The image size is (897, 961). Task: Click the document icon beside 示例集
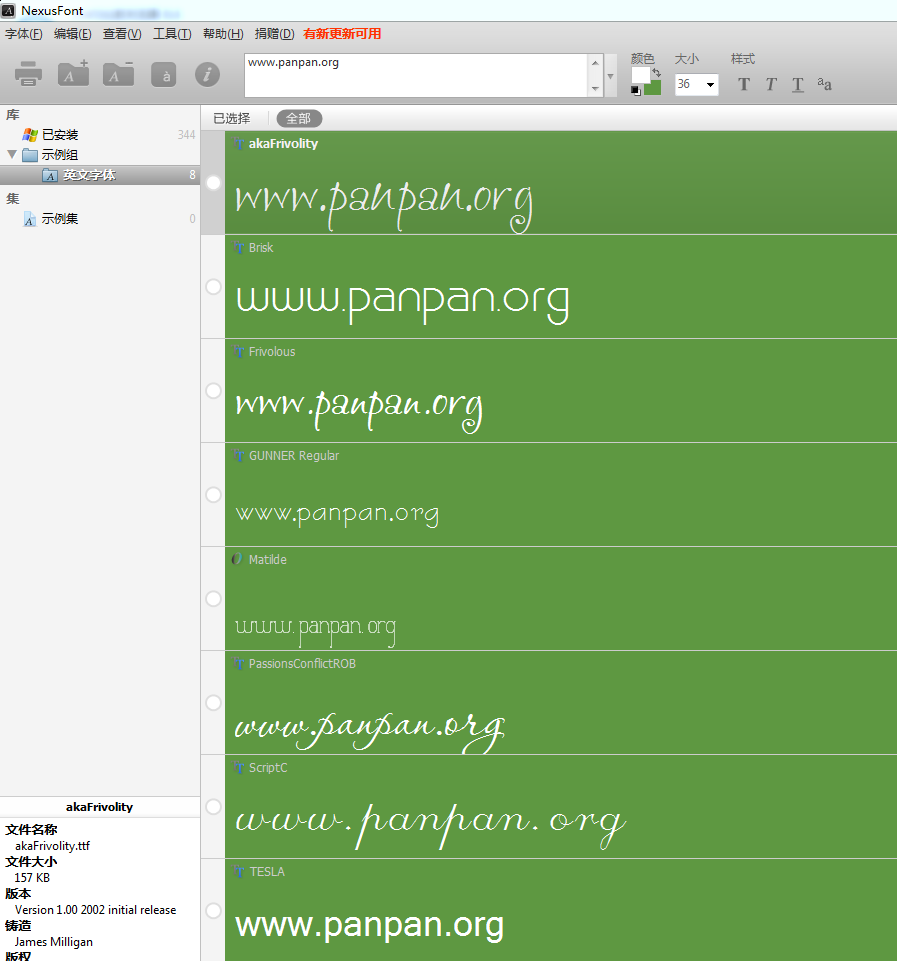click(x=29, y=219)
